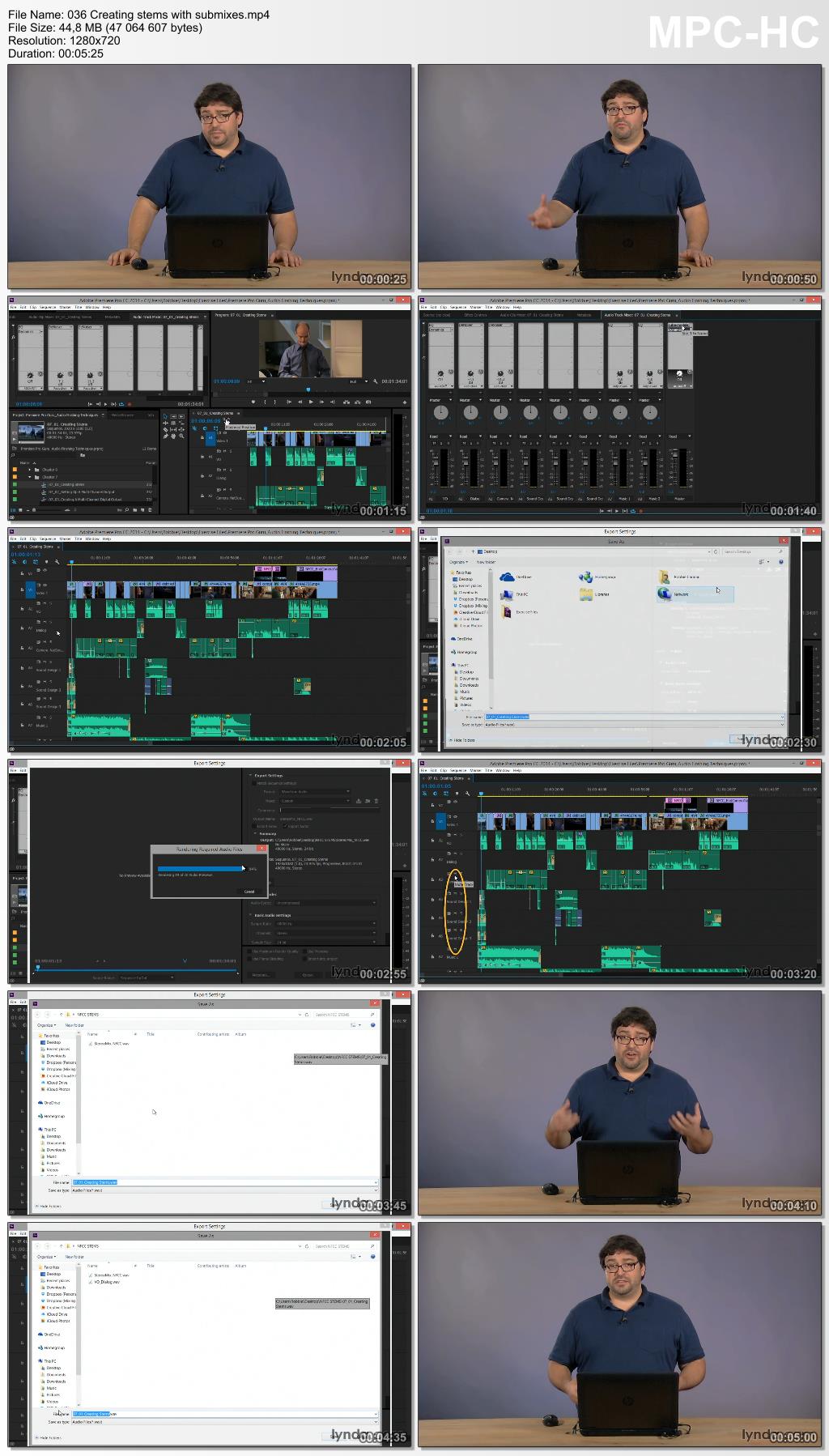This screenshot has height=1456, width=829.
Task: Open Window menu in the 00:01:15 Premiere frame
Action: point(91,308)
